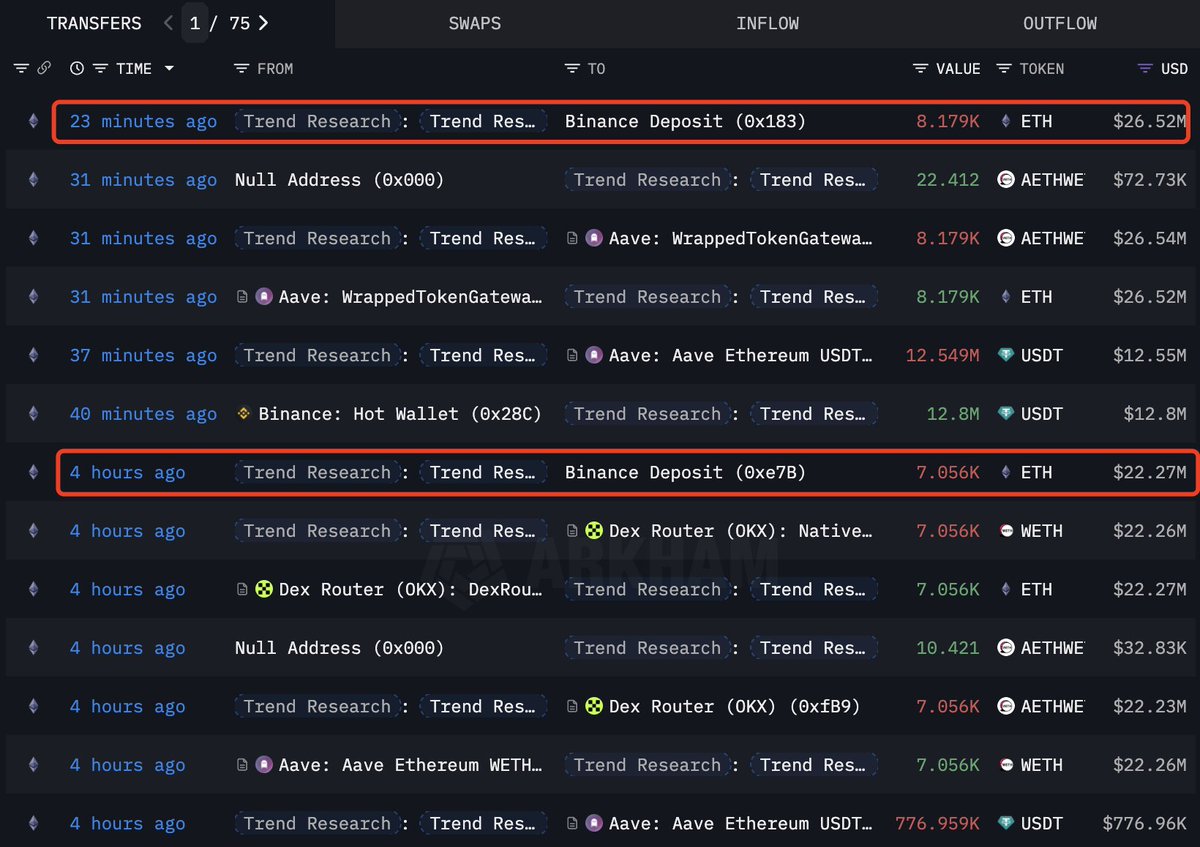The height and width of the screenshot is (847, 1200).
Task: Click the contract document icon before Dex Router (OKX): Native
Action: coord(572,531)
